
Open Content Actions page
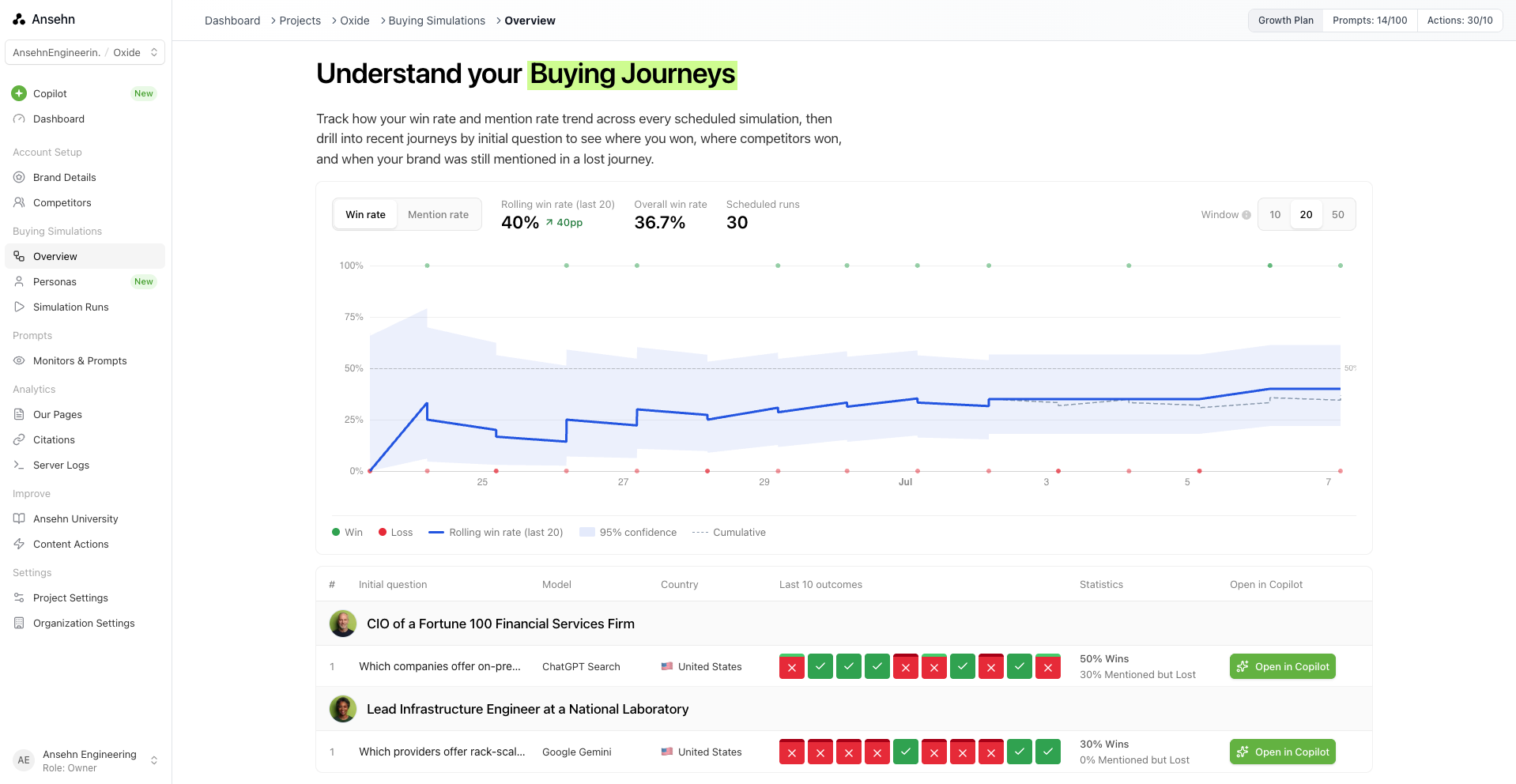(x=85, y=544)
